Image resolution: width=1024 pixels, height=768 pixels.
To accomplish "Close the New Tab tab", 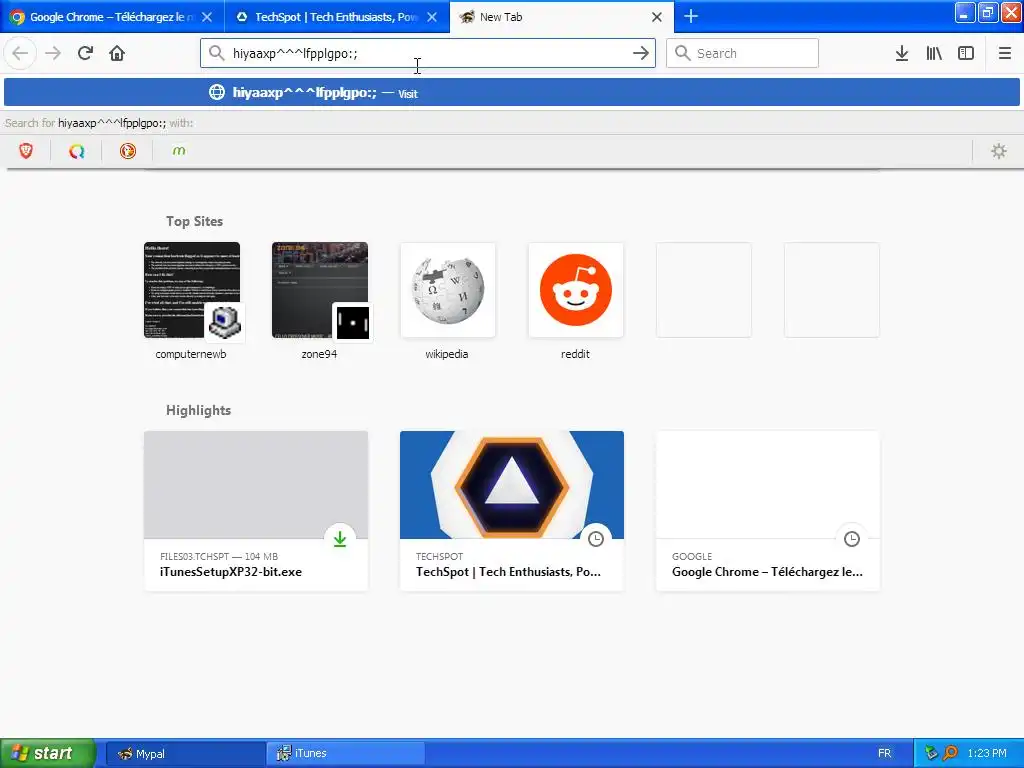I will [x=657, y=17].
